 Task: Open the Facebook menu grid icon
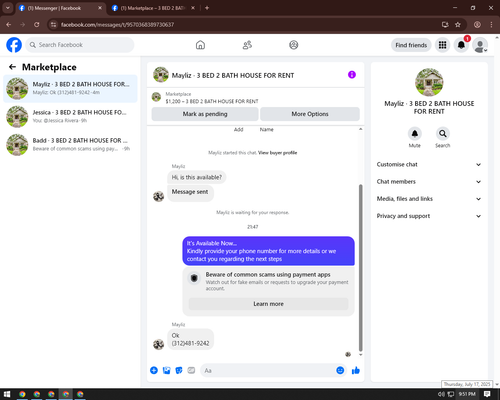(x=442, y=45)
